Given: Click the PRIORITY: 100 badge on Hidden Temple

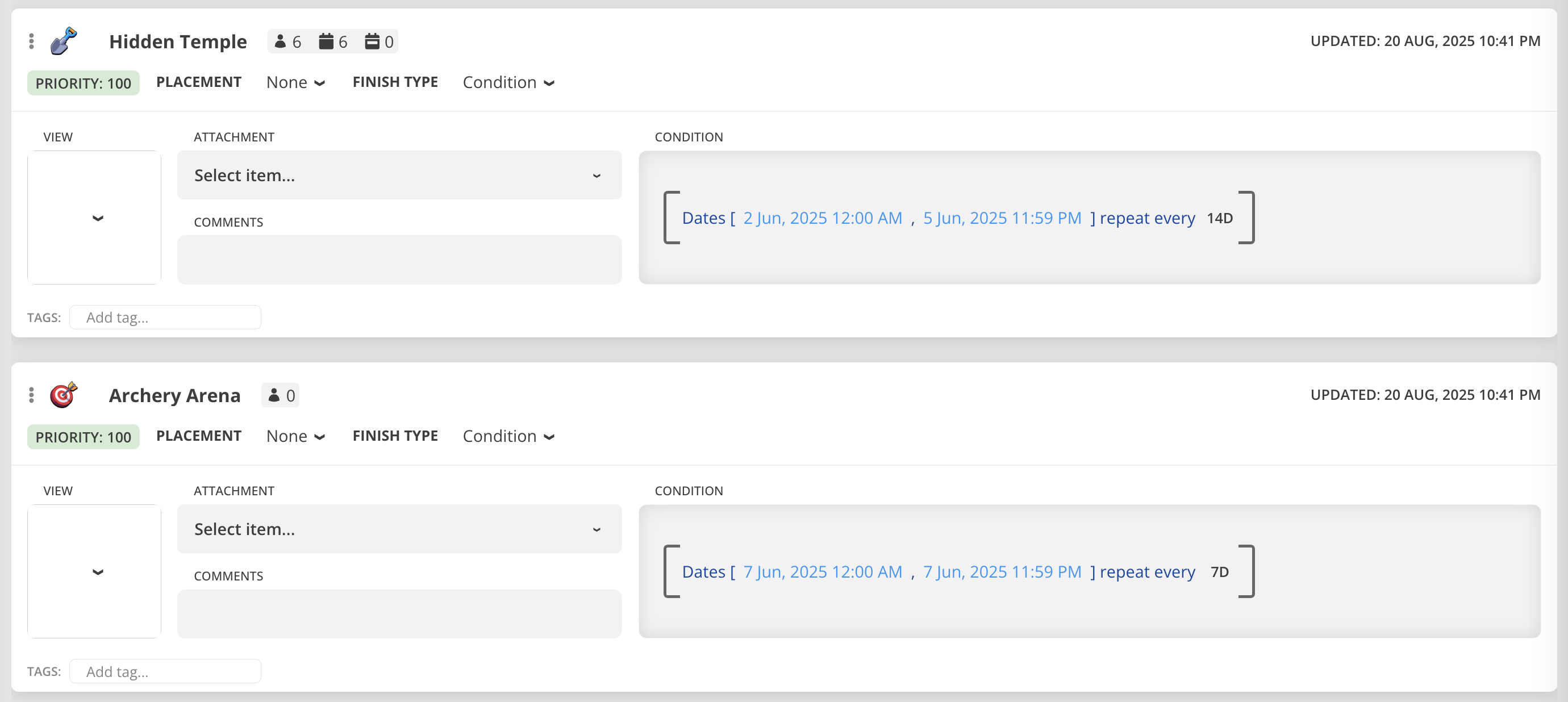Looking at the screenshot, I should point(83,82).
